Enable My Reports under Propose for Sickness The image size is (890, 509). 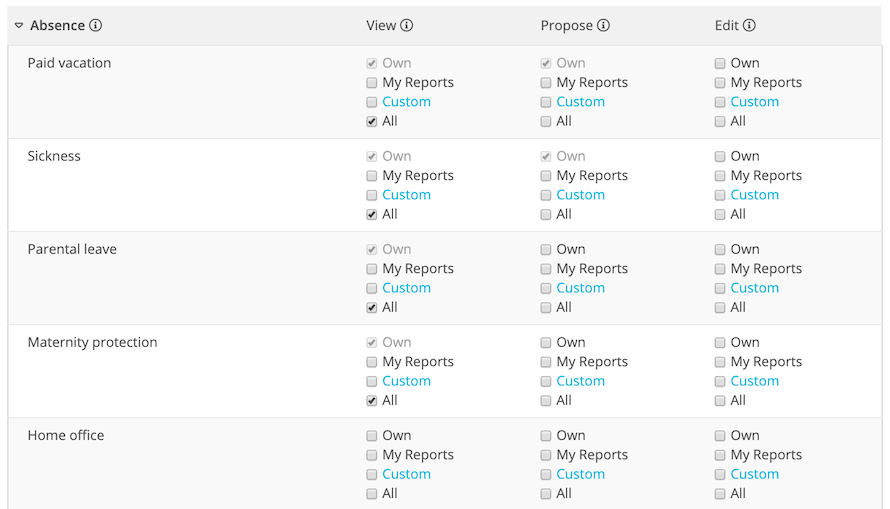tap(546, 176)
